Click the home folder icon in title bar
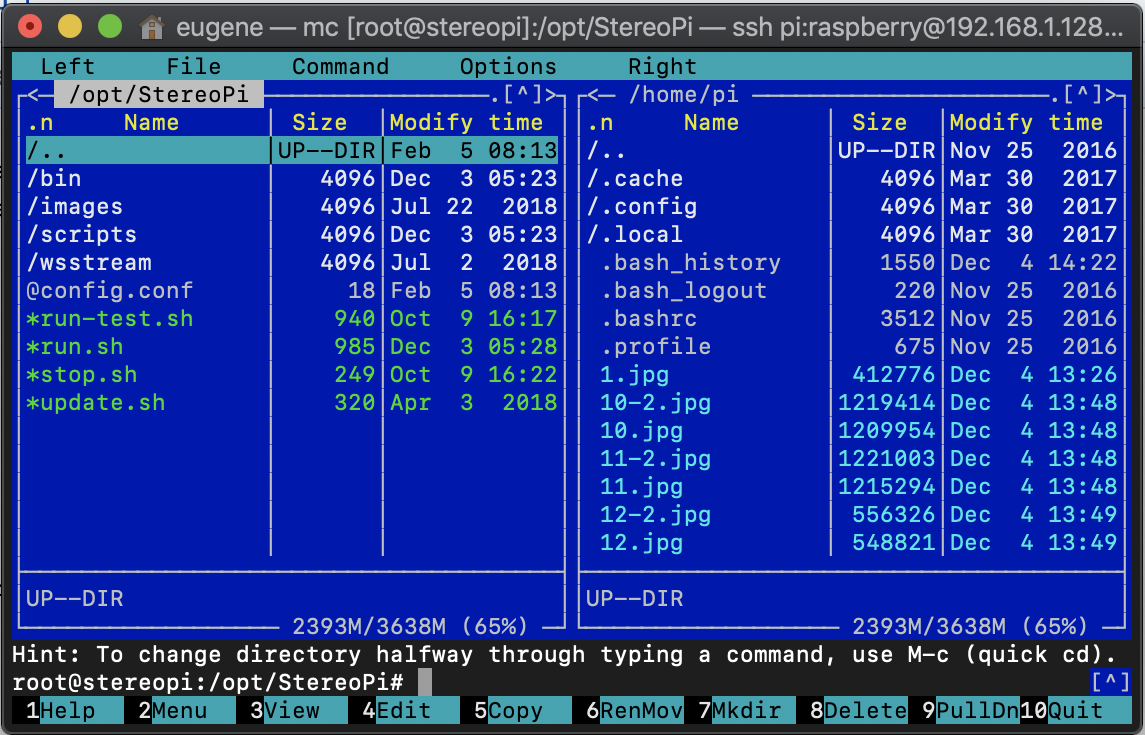 point(152,26)
